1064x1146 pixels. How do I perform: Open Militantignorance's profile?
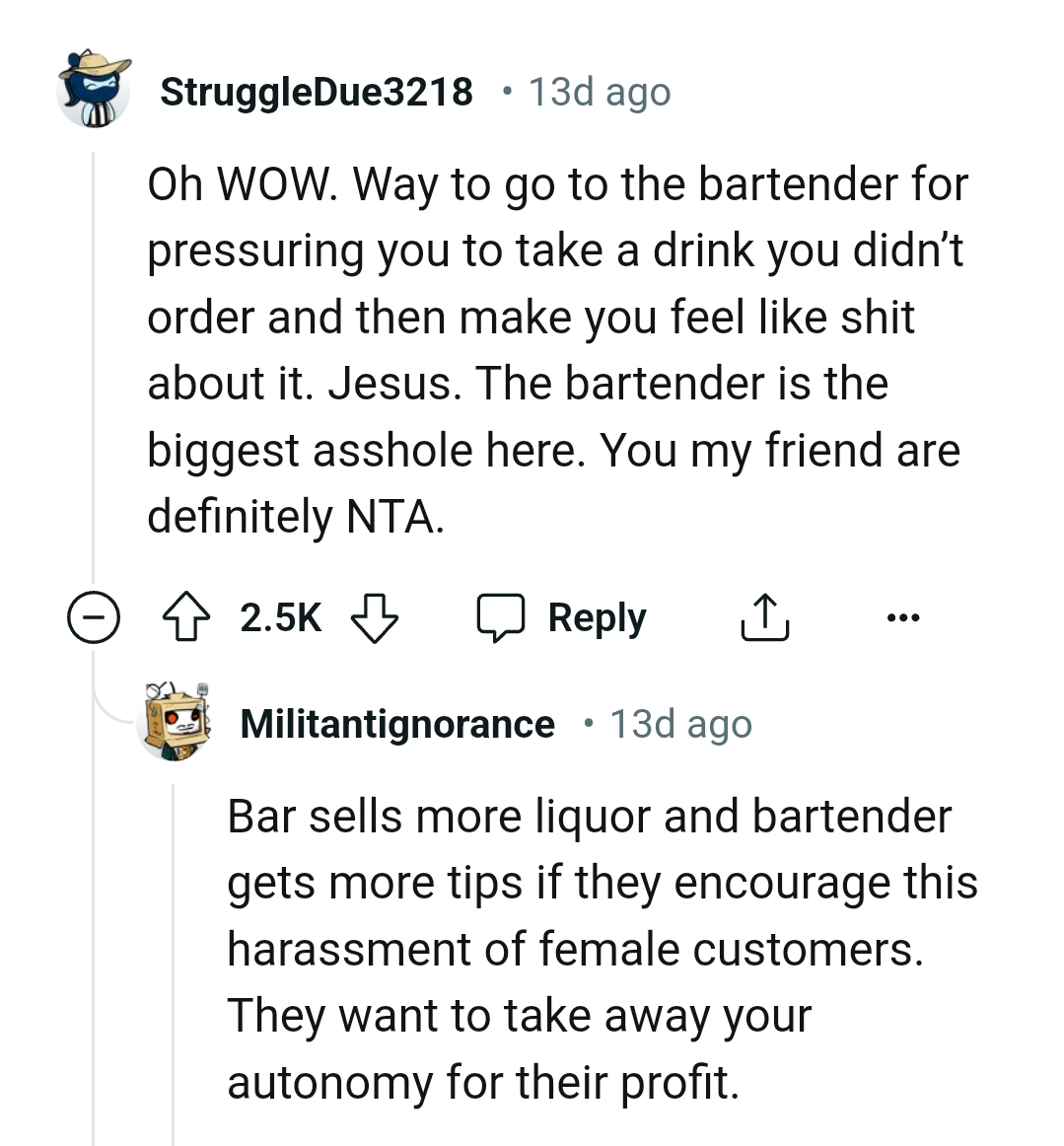(x=398, y=723)
